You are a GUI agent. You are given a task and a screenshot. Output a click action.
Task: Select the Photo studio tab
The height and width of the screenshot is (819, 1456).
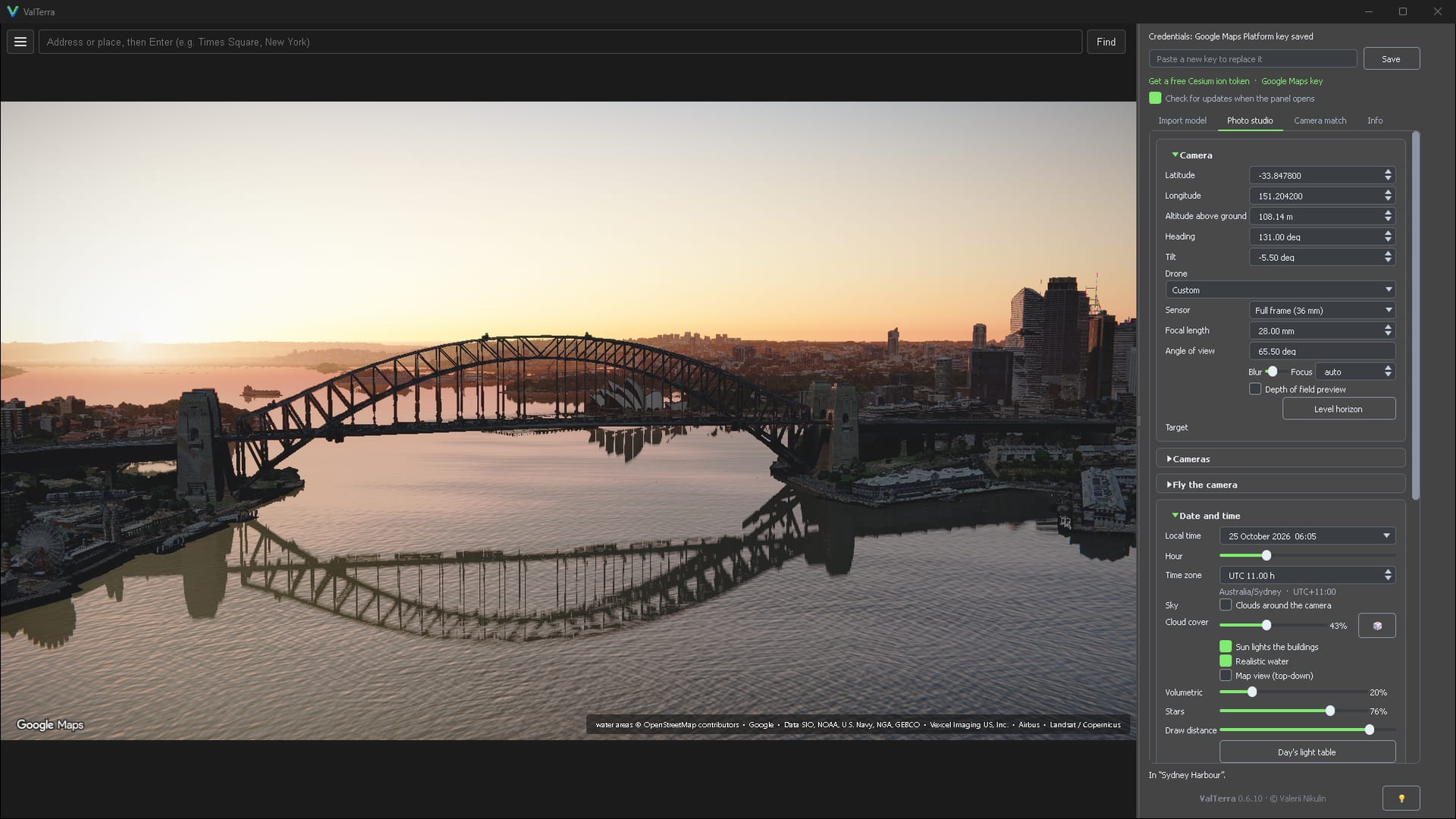(1250, 121)
